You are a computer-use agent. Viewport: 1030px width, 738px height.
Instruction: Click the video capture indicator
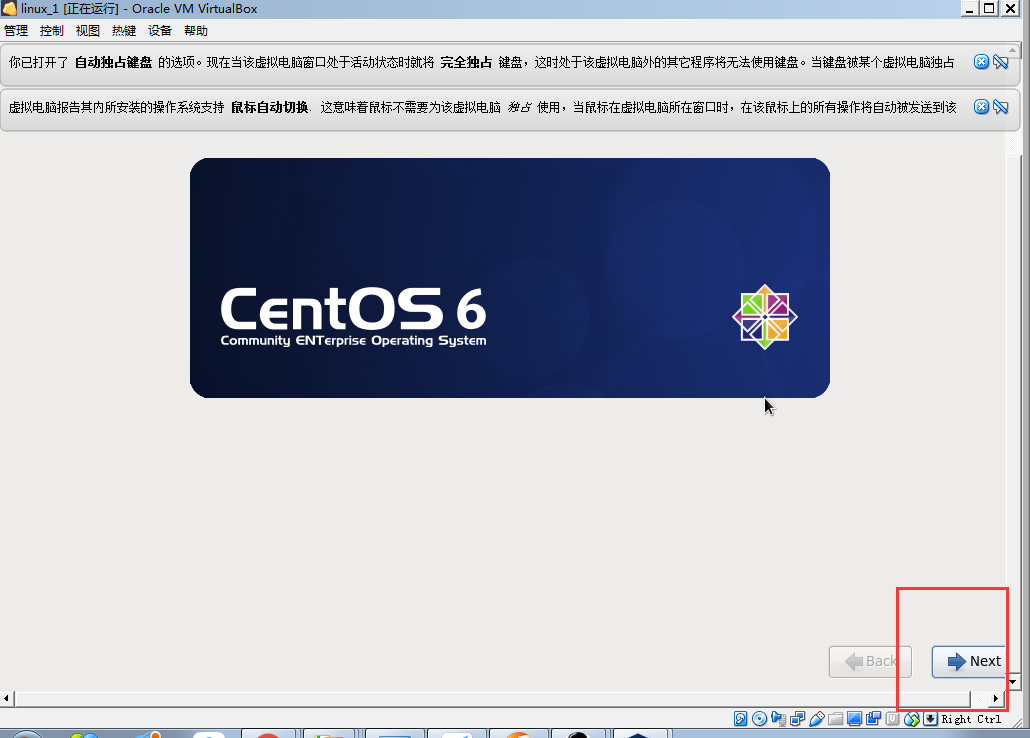(x=873, y=718)
